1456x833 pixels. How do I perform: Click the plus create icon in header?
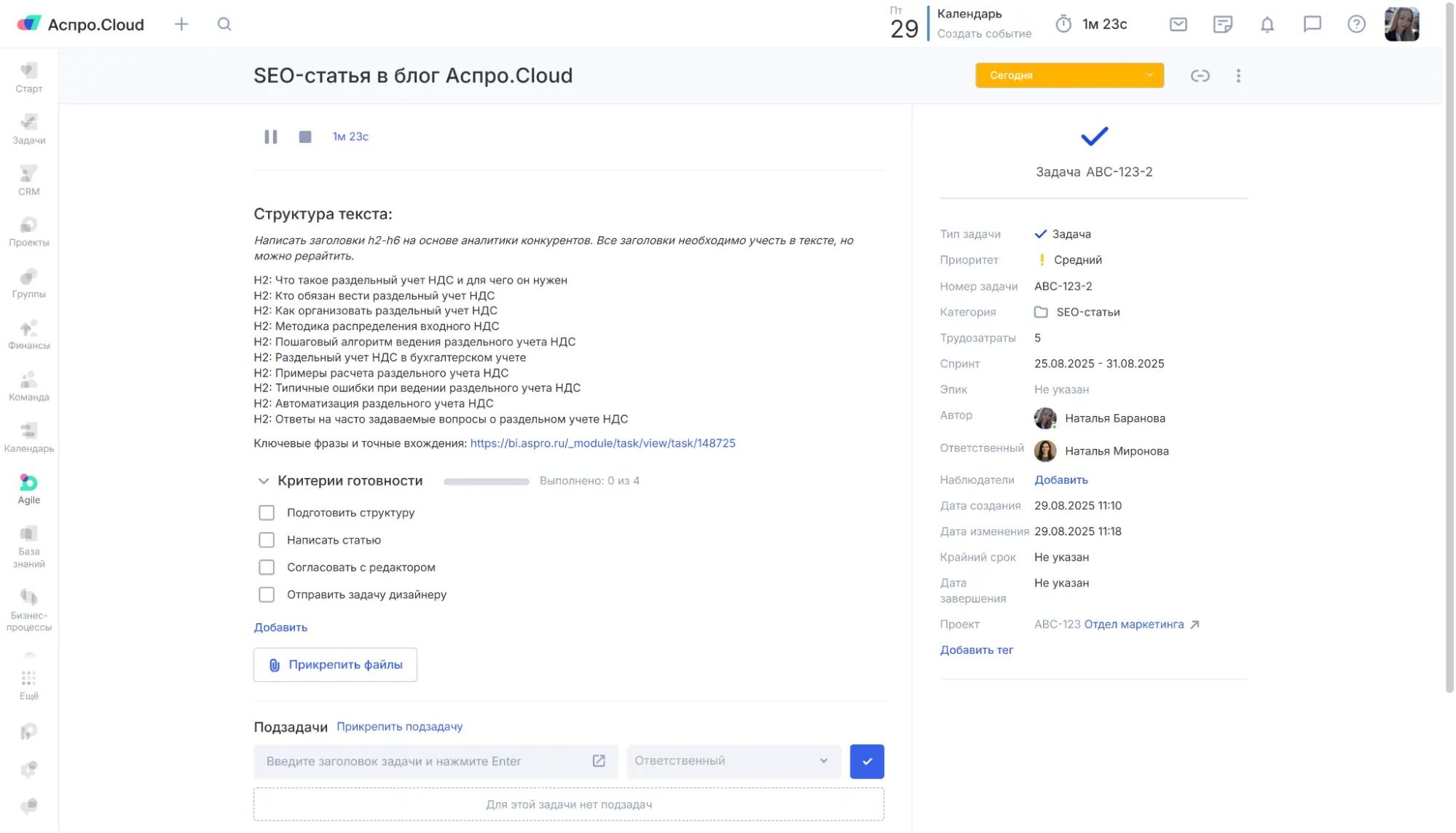[181, 24]
